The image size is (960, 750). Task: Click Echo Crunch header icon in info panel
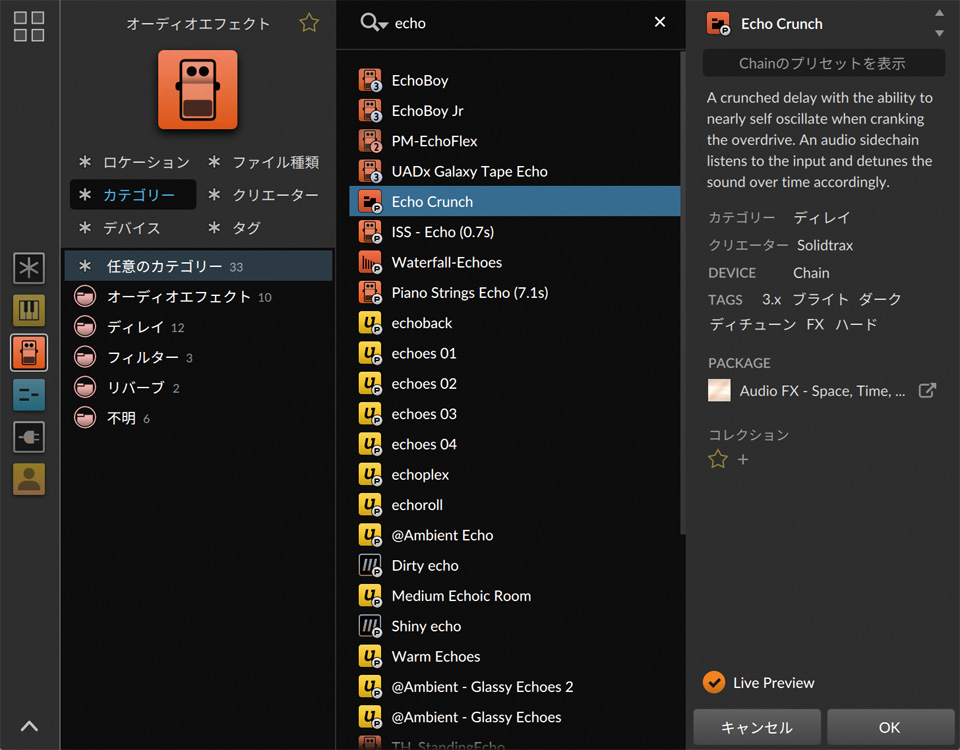(x=718, y=24)
